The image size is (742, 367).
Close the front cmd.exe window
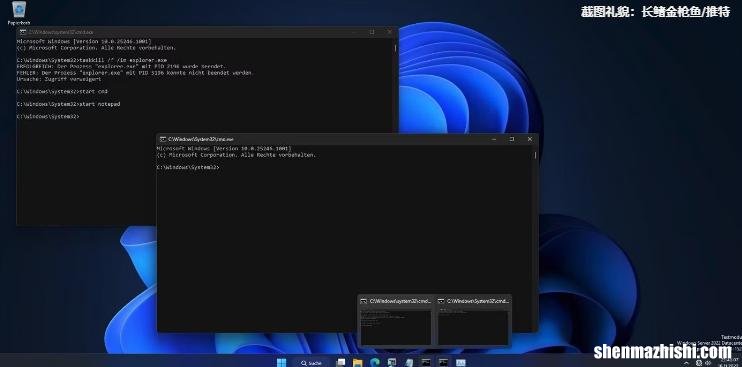click(530, 139)
